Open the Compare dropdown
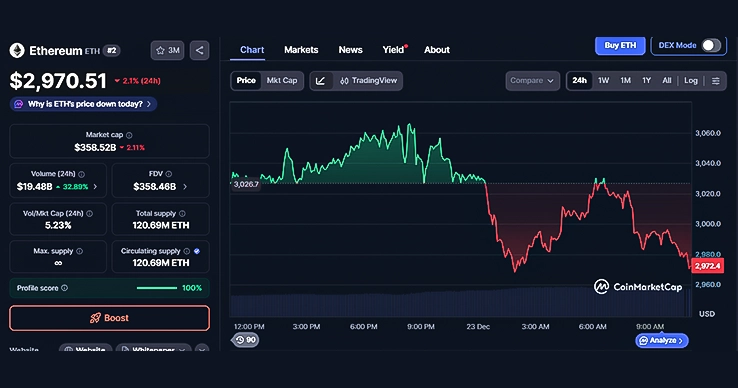 (x=532, y=81)
